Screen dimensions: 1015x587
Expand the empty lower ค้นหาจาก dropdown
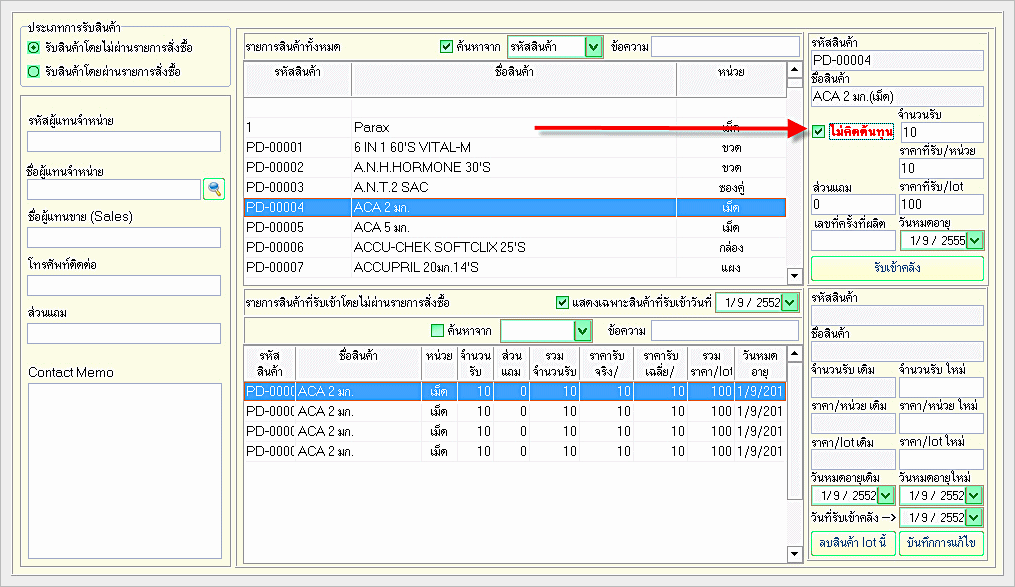[583, 331]
